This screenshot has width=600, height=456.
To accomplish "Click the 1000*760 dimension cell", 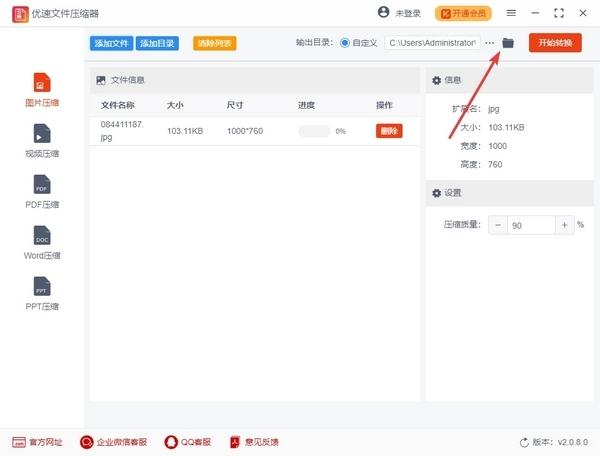I will click(245, 131).
